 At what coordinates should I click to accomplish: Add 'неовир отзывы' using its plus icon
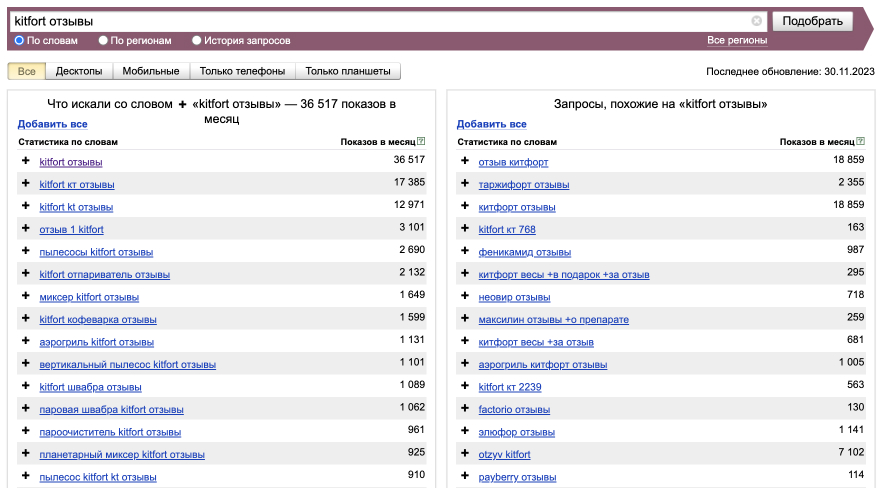(x=465, y=296)
